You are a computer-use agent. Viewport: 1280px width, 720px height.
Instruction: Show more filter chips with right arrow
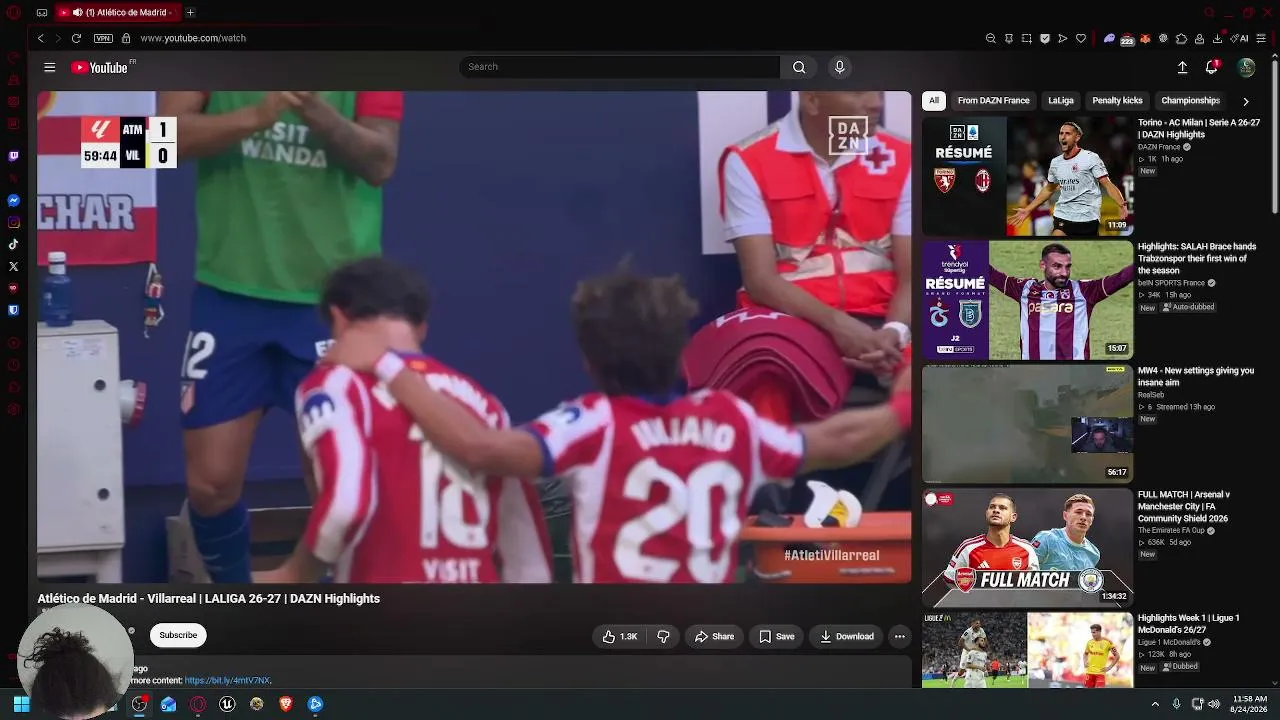(x=1245, y=101)
